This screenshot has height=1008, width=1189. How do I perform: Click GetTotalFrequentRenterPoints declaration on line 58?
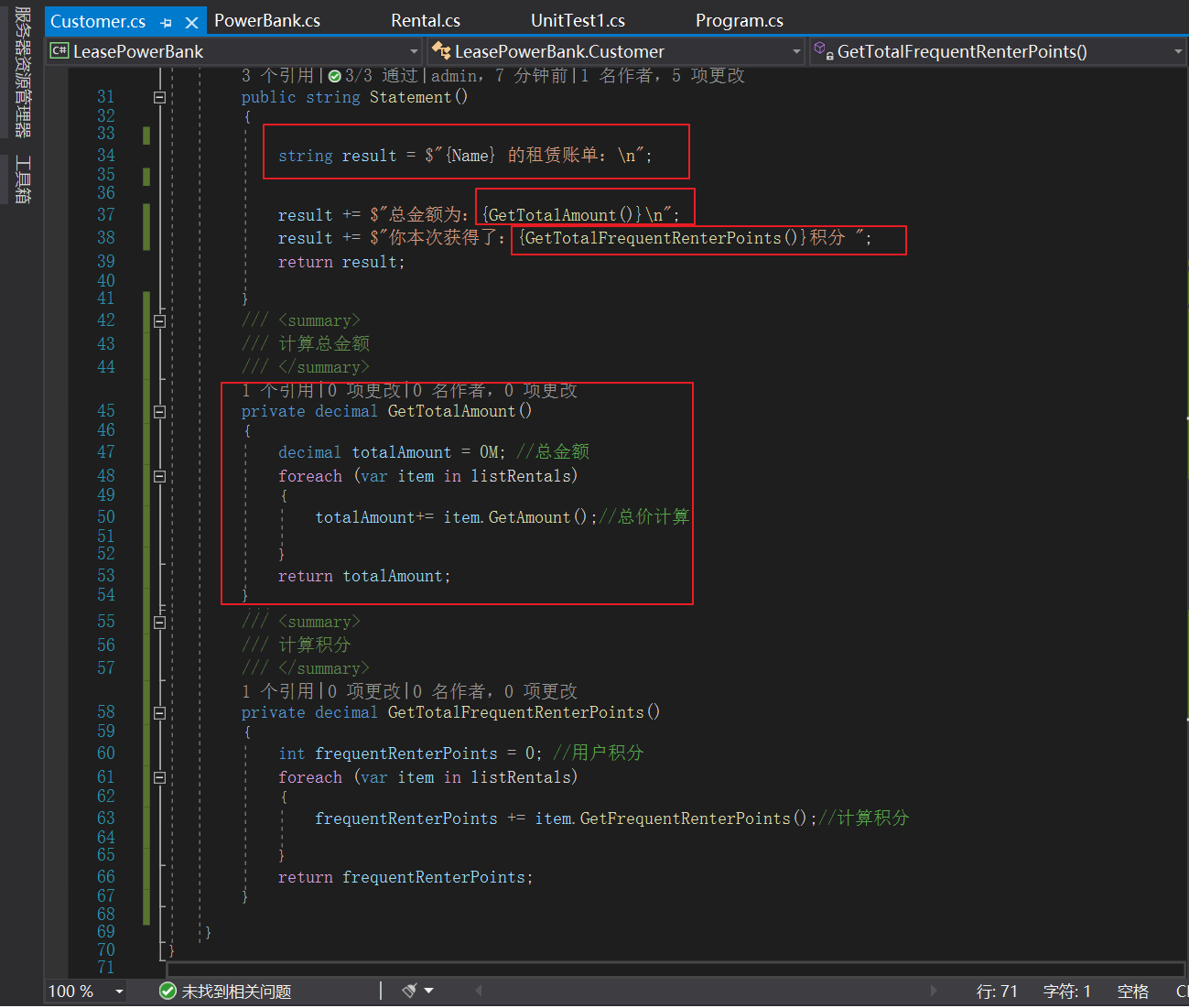[x=516, y=712]
